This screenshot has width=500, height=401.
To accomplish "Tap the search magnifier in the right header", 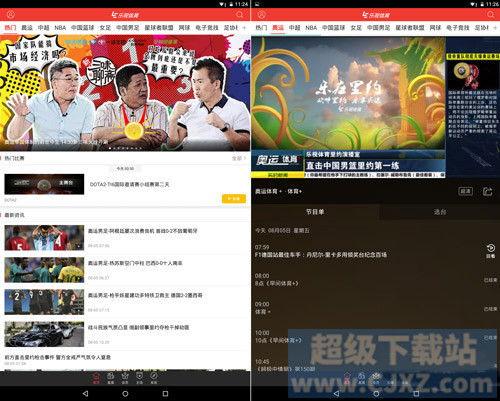I will (491, 15).
